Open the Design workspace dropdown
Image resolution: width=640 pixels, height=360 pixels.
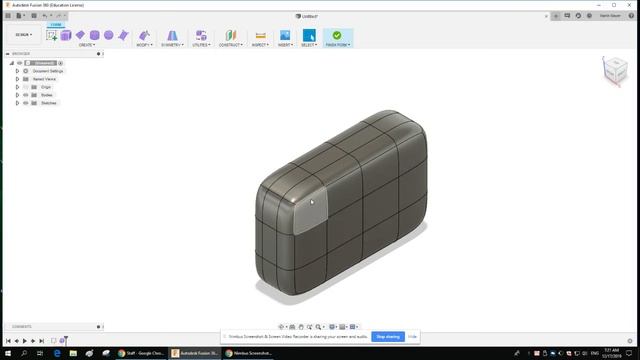tap(24, 35)
